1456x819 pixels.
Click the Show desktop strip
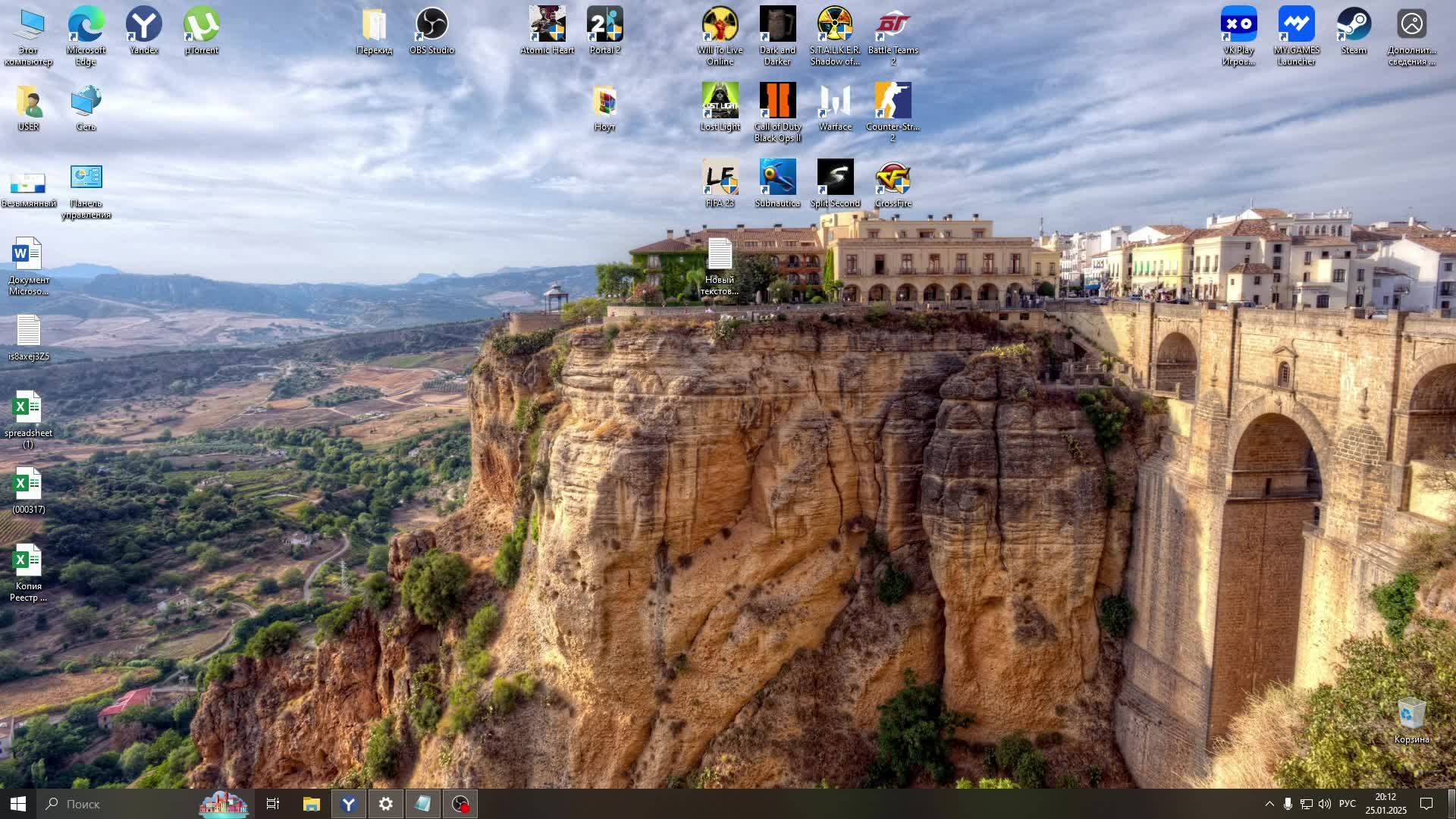[x=1452, y=804]
